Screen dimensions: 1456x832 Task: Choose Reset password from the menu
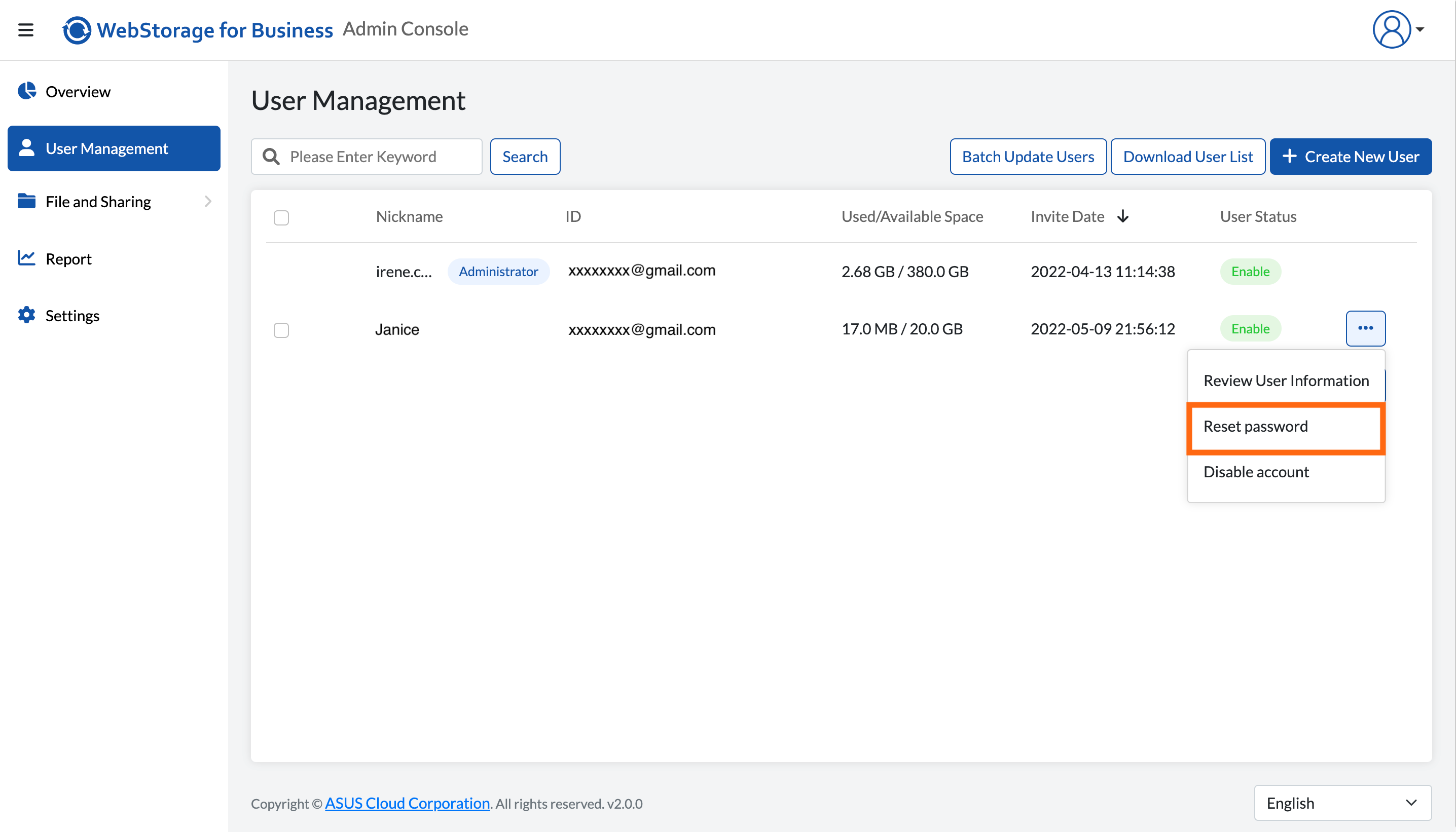pos(1286,427)
